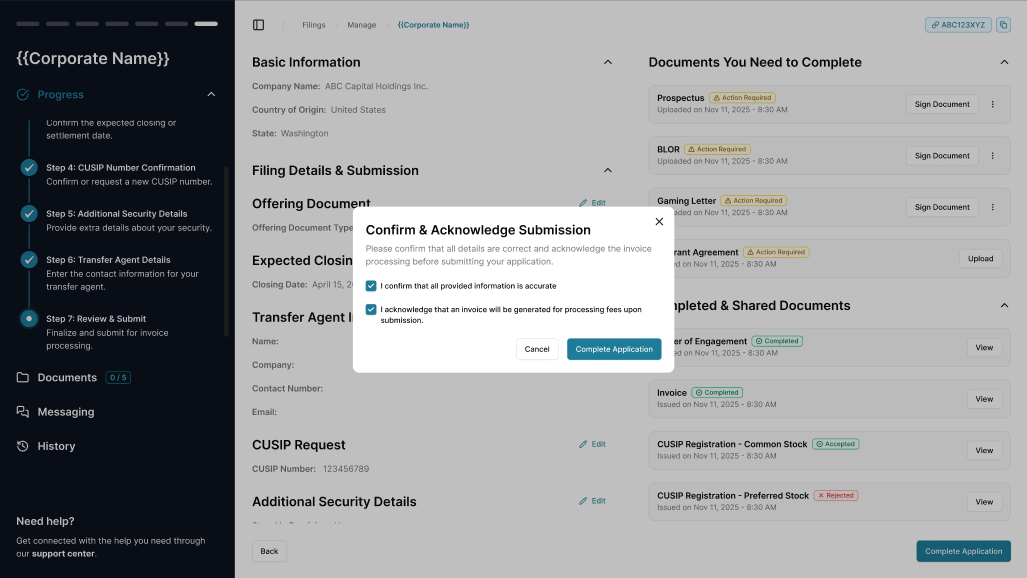The height and width of the screenshot is (578, 1027).
Task: Uncheck 'I confirm all provided information is accurate'
Action: click(x=371, y=286)
